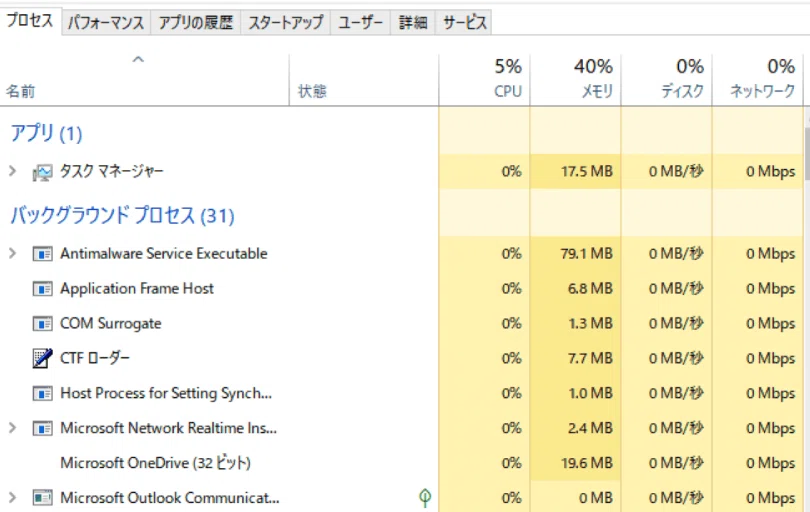
Task: Sort by the メモリ column header
Action: (x=575, y=80)
